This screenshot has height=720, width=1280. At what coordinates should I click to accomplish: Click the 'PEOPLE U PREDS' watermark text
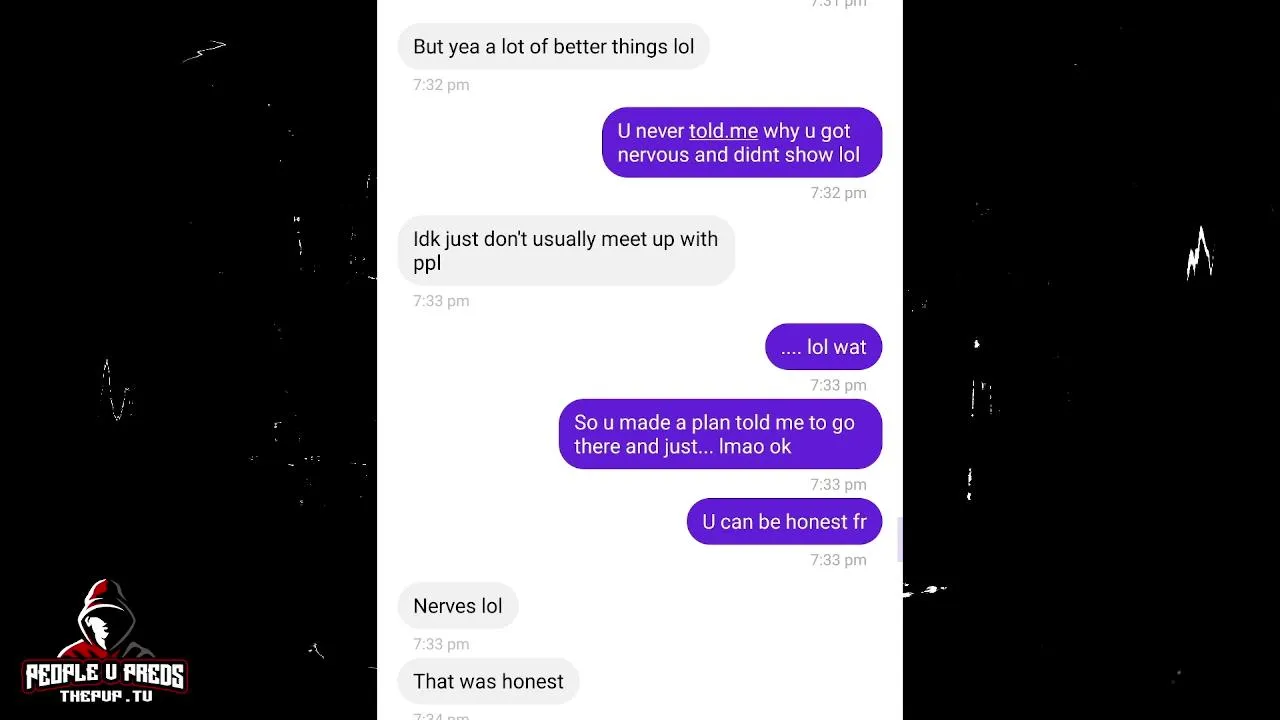point(105,676)
